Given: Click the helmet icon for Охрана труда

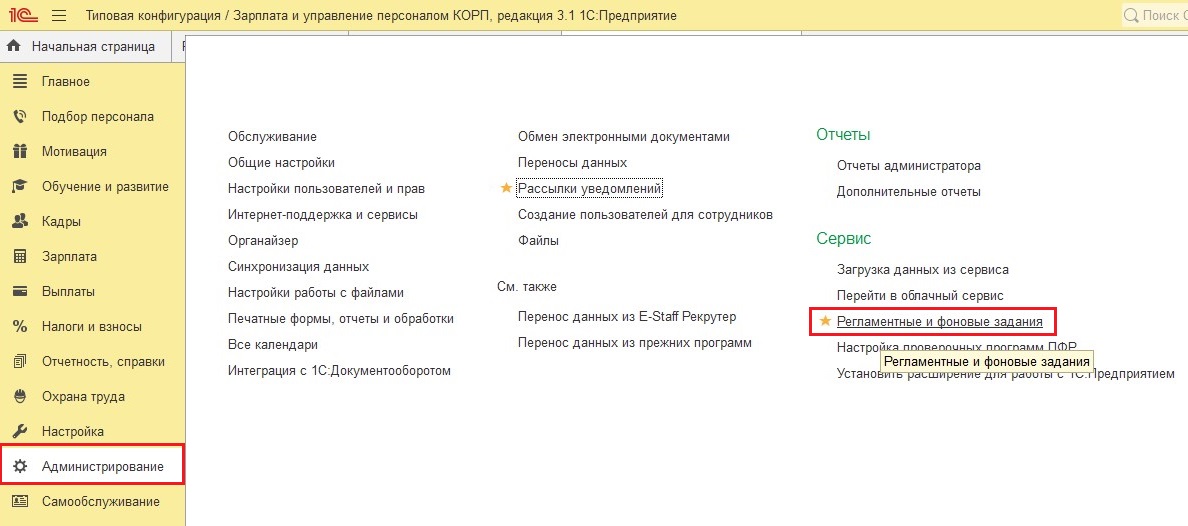Looking at the screenshot, I should (x=20, y=396).
